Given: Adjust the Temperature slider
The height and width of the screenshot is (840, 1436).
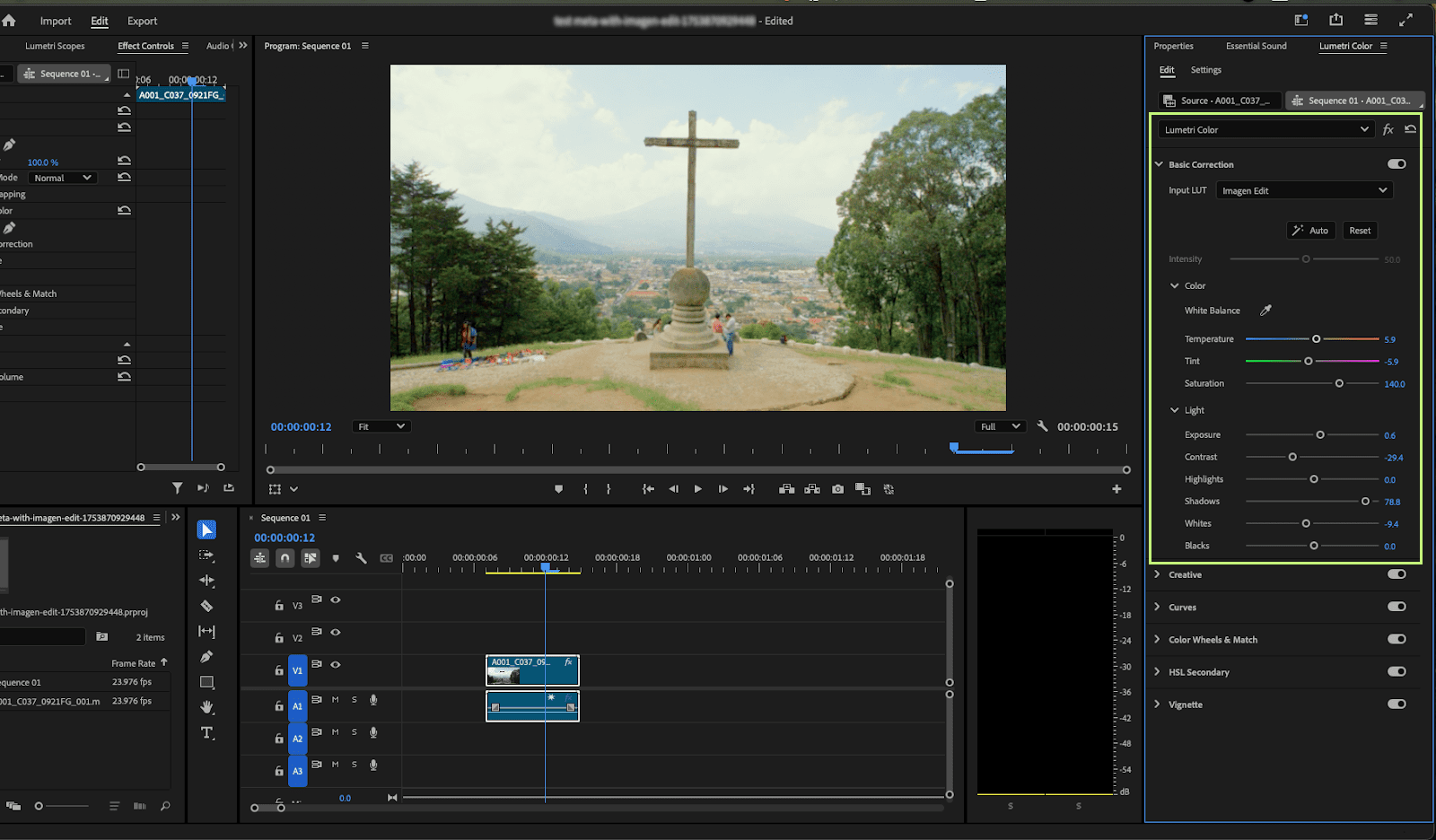Looking at the screenshot, I should pos(1316,339).
